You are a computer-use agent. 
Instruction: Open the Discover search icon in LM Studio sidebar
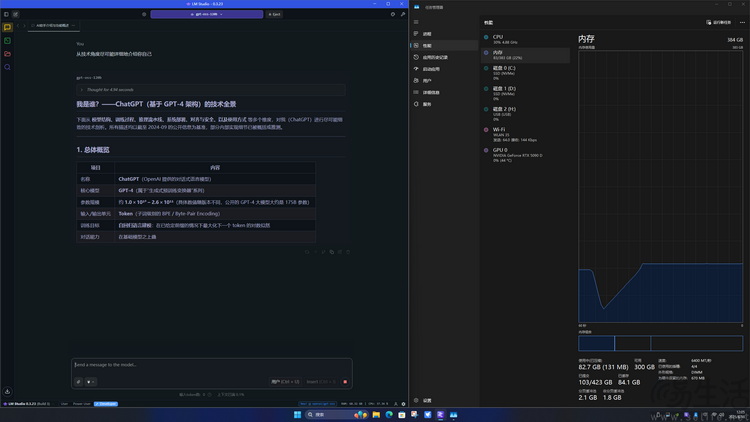pos(7,67)
